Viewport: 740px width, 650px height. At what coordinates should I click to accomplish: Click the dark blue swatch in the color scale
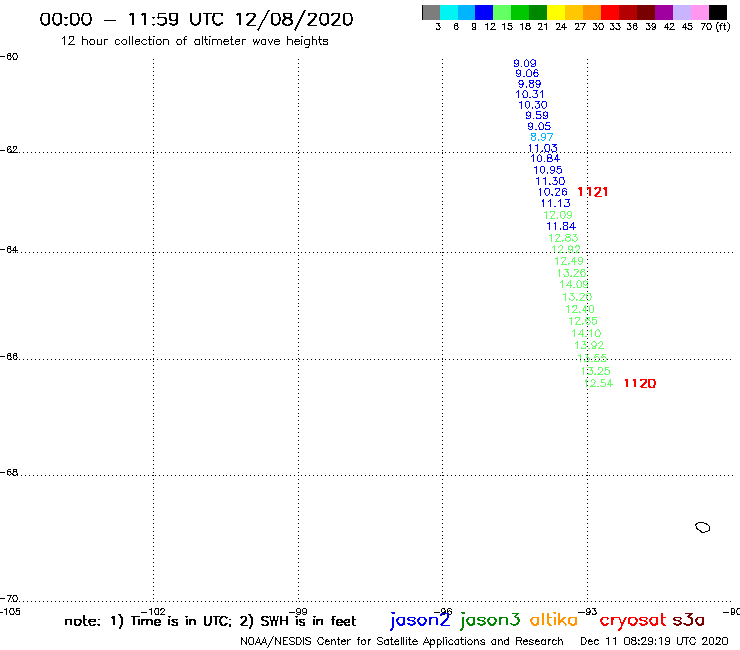tap(484, 12)
